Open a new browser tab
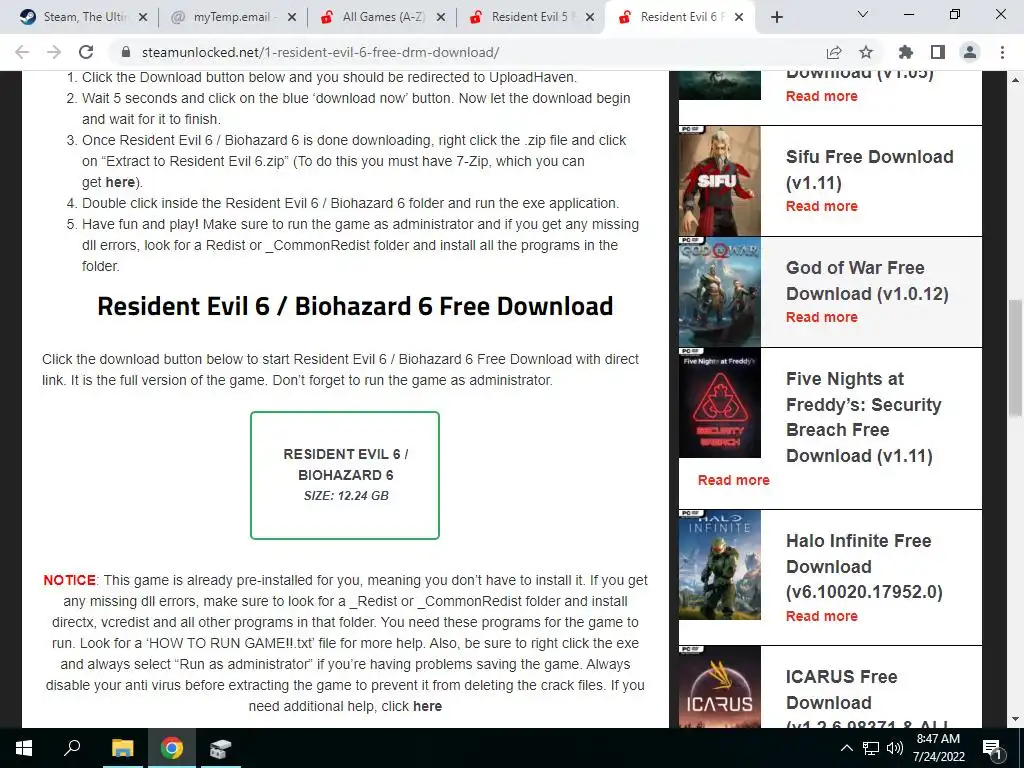This screenshot has width=1024, height=768. pyautogui.click(x=776, y=17)
